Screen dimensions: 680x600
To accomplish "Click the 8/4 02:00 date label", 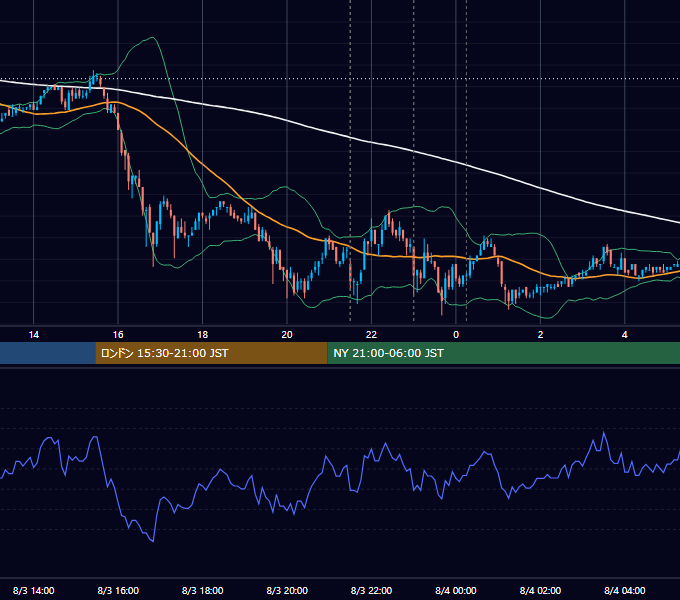I will point(540,590).
